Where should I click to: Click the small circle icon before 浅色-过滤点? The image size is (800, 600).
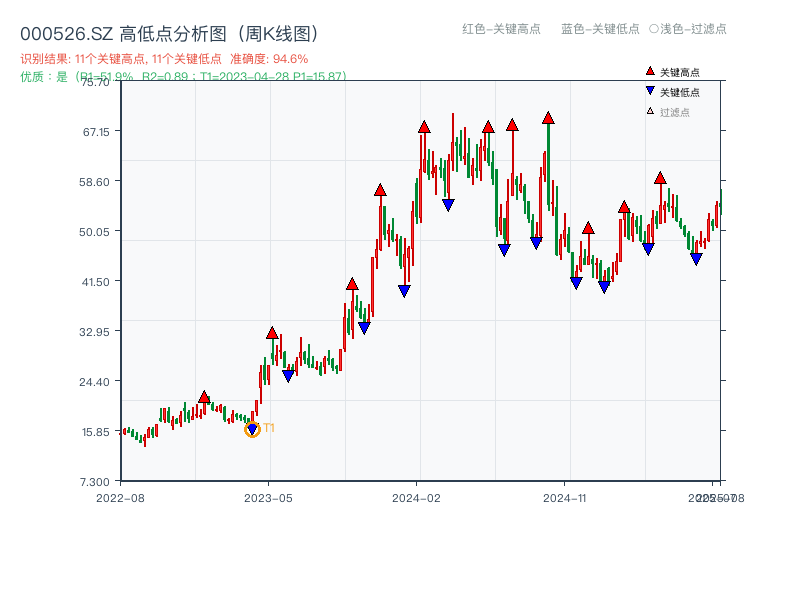[654, 29]
